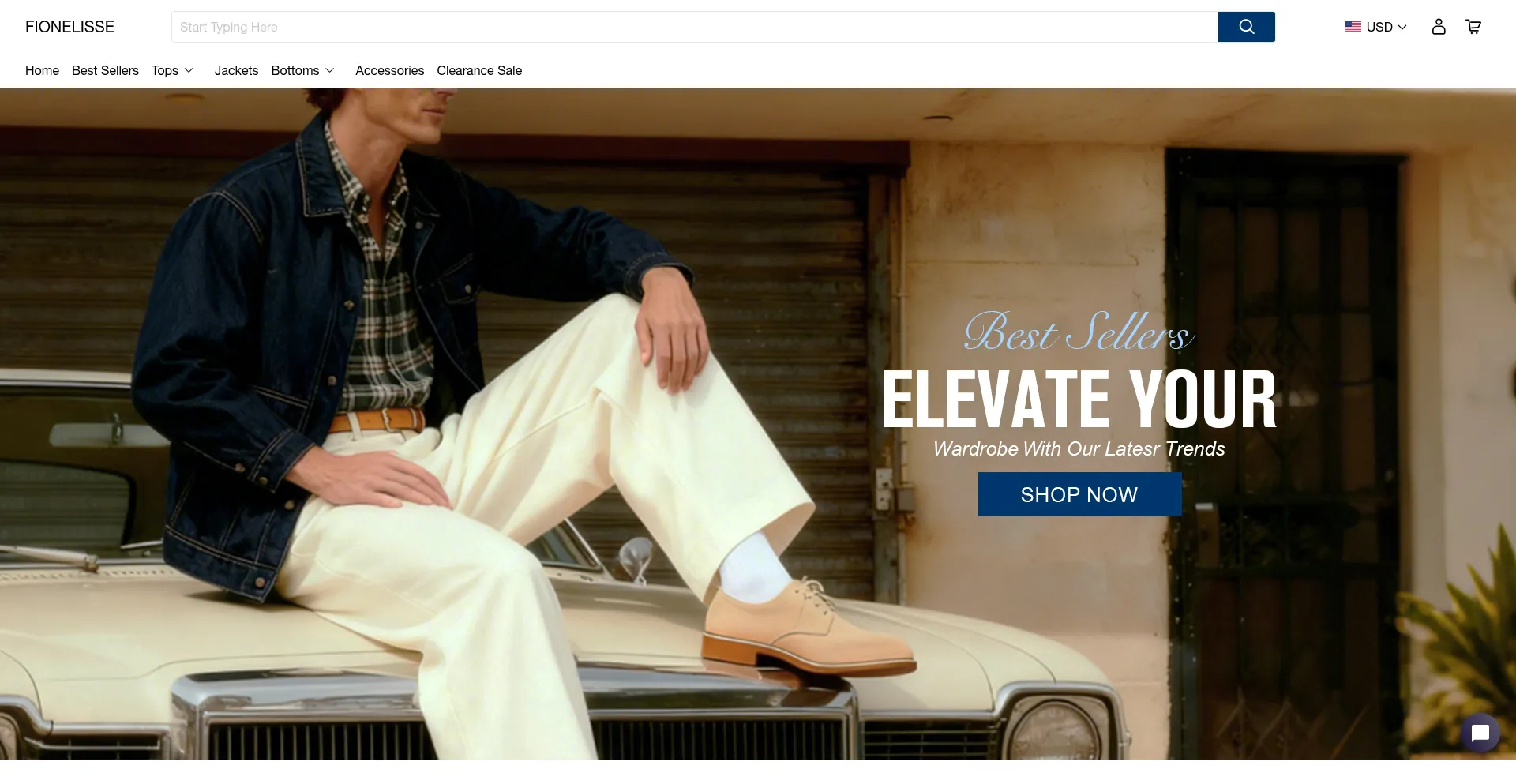Open the shopping cart icon
The image size is (1516, 784).
point(1473,27)
